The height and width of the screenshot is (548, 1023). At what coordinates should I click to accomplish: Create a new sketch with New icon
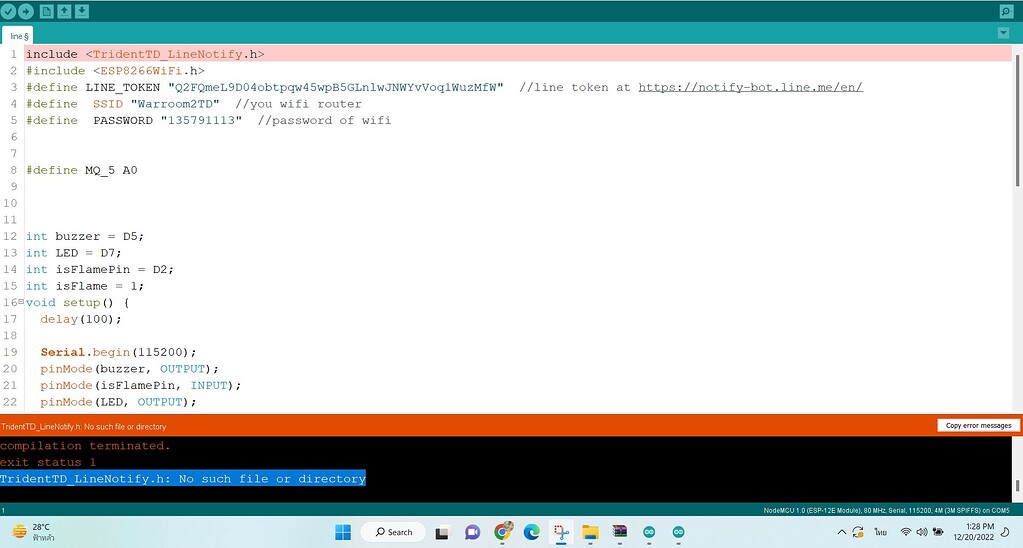coord(46,11)
